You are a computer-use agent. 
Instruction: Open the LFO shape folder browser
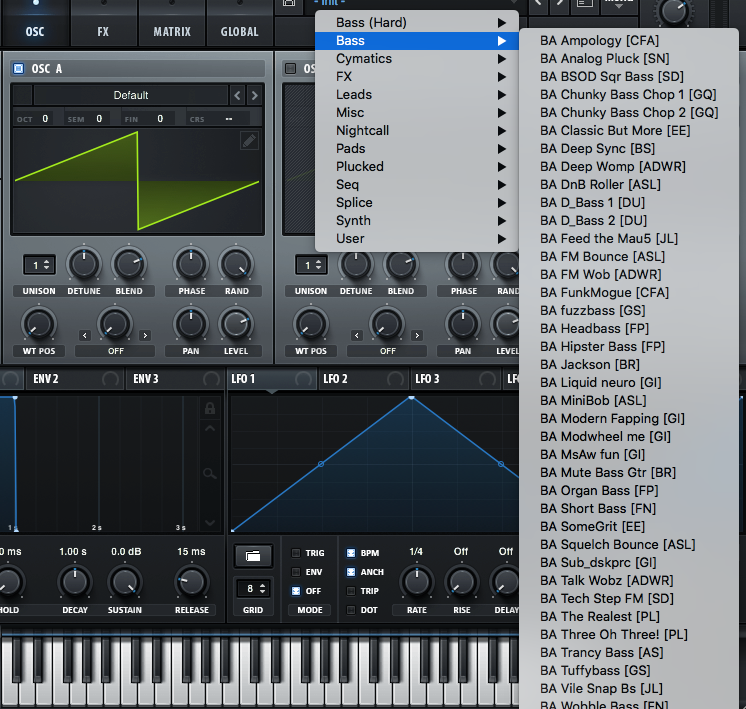(253, 556)
